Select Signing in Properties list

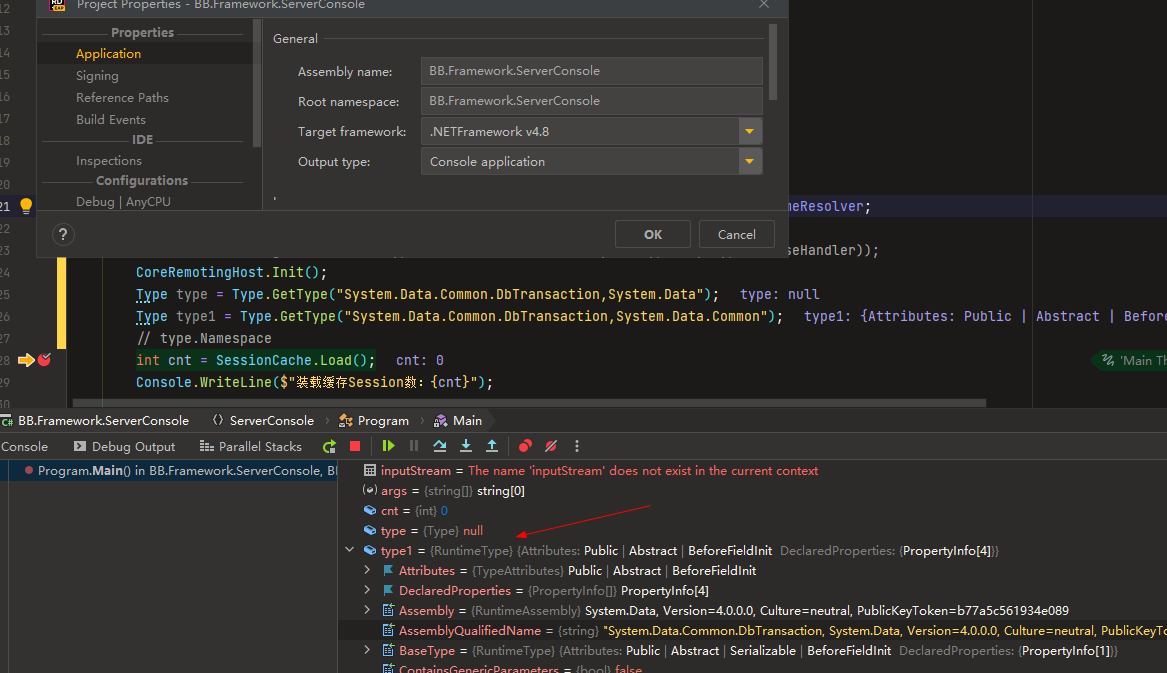click(x=97, y=76)
